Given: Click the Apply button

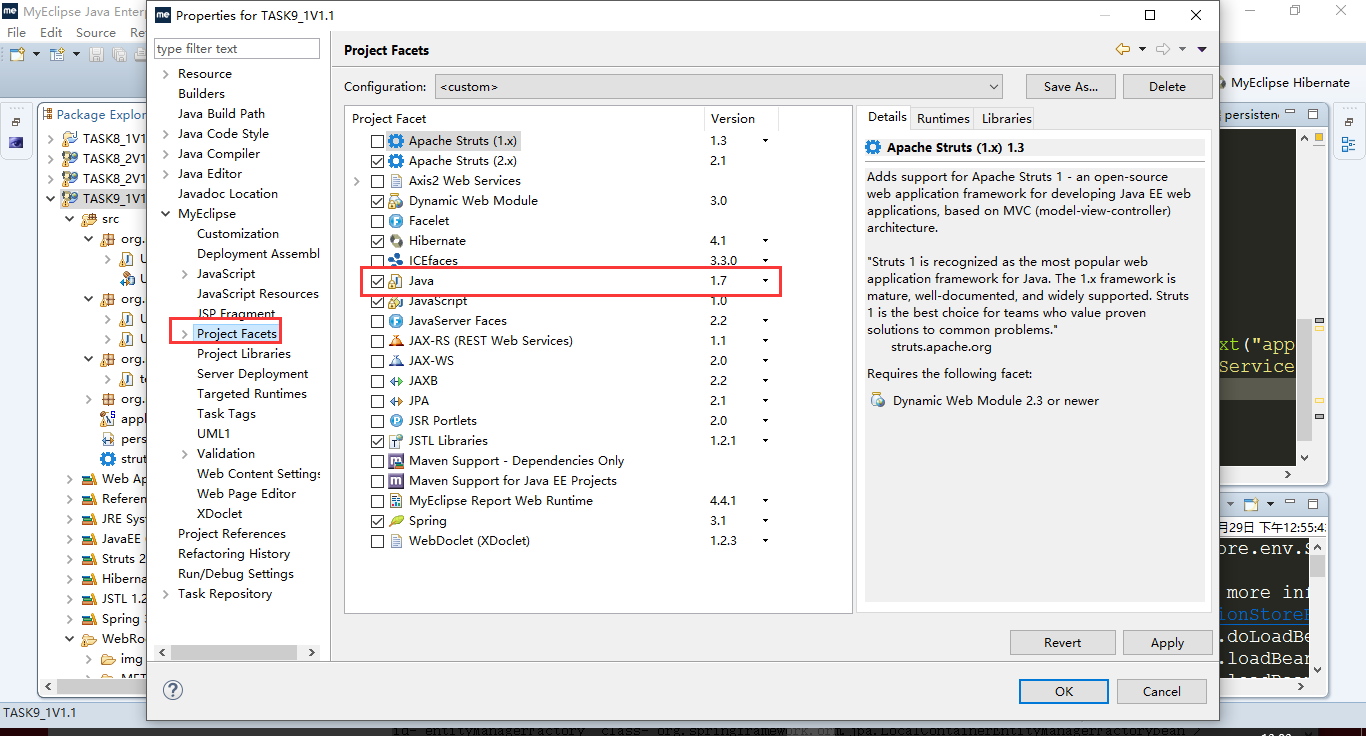Looking at the screenshot, I should point(1167,643).
